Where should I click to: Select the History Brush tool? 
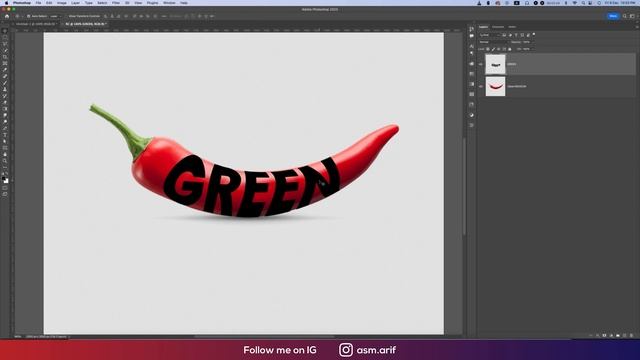tap(5, 96)
